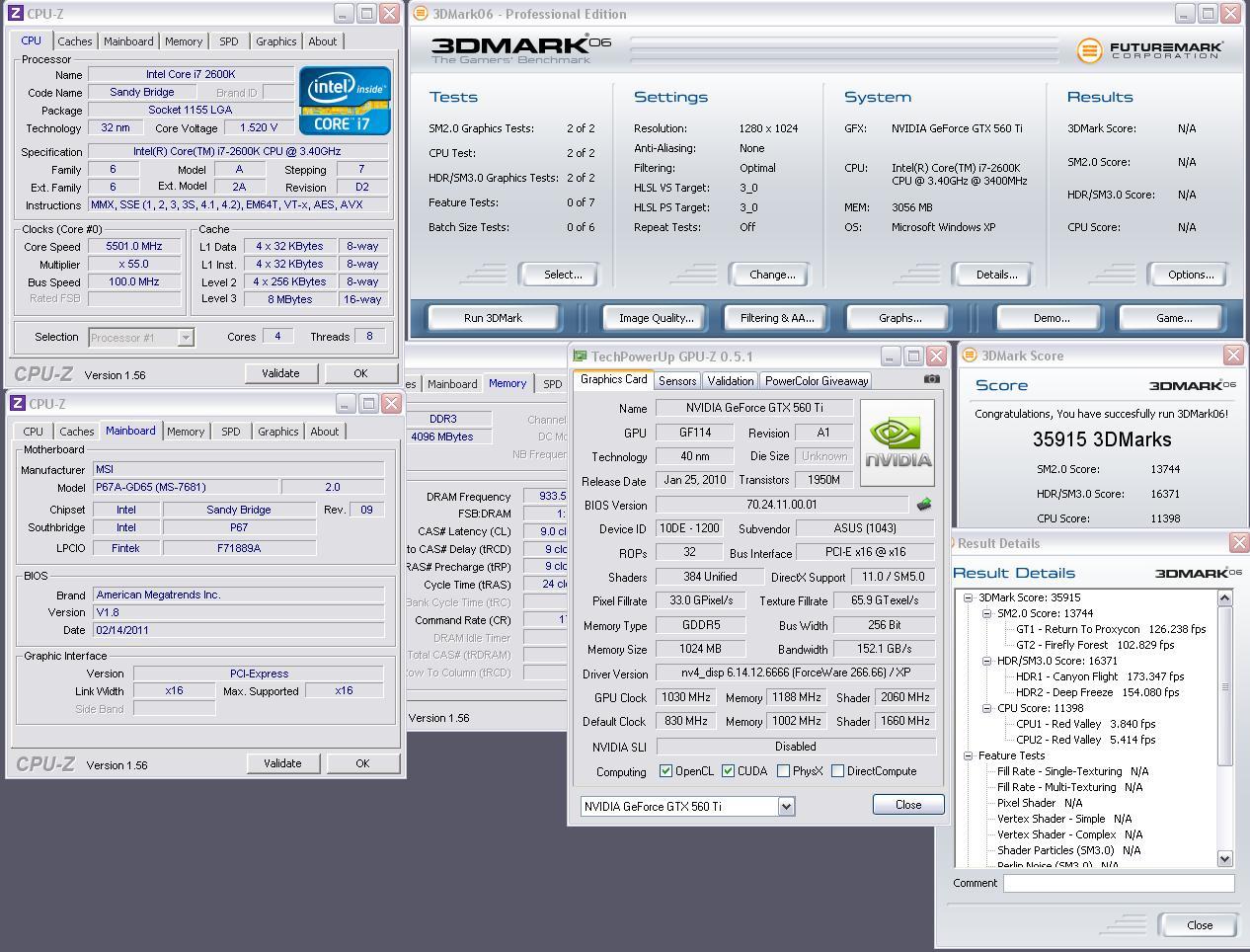The height and width of the screenshot is (952, 1250).
Task: Click Close button in GPU-Z window
Action: (908, 805)
